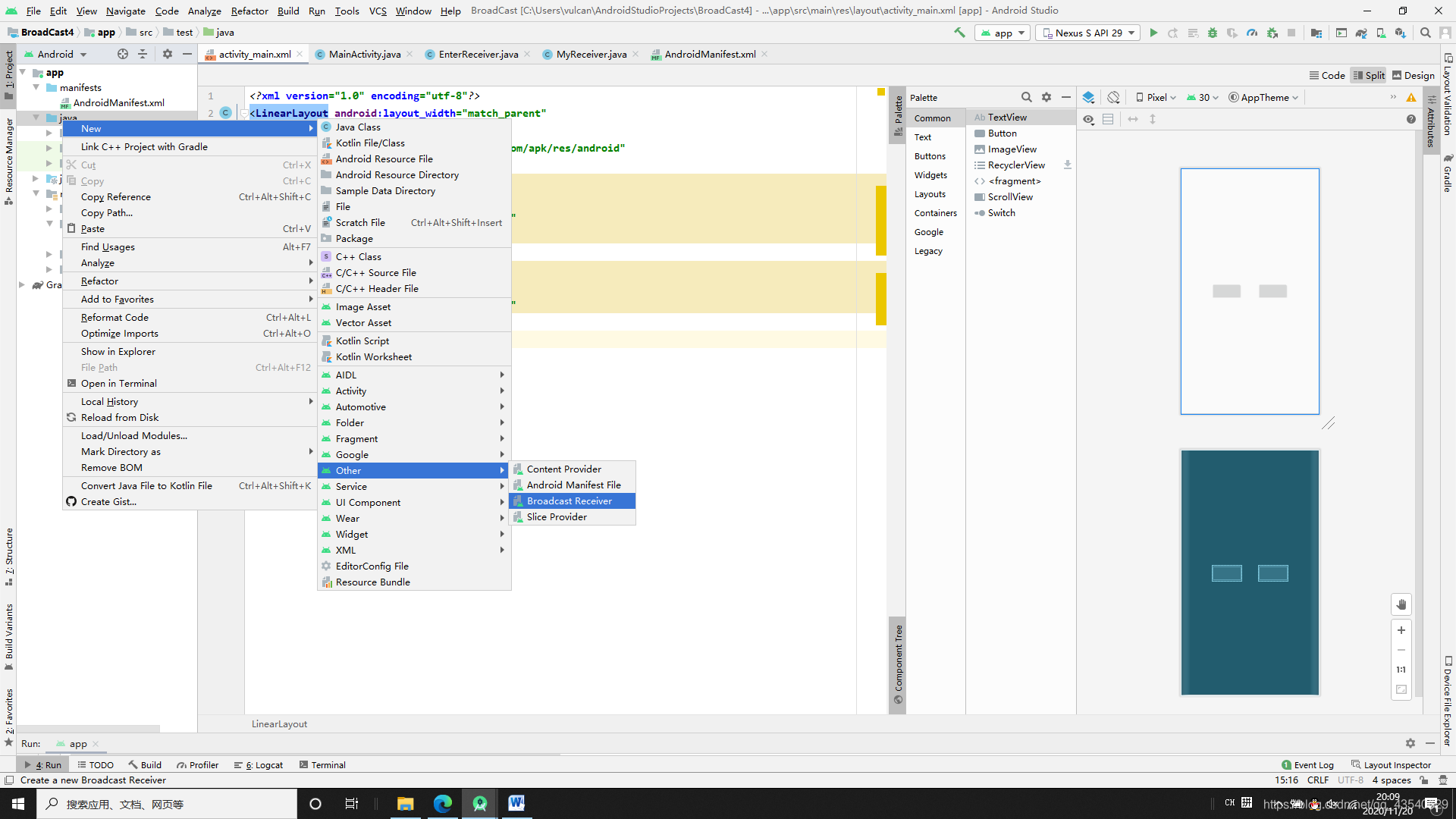Screen dimensions: 1456x819
Task: Click the Search Everywhere magnifier icon
Action: pos(1426,33)
